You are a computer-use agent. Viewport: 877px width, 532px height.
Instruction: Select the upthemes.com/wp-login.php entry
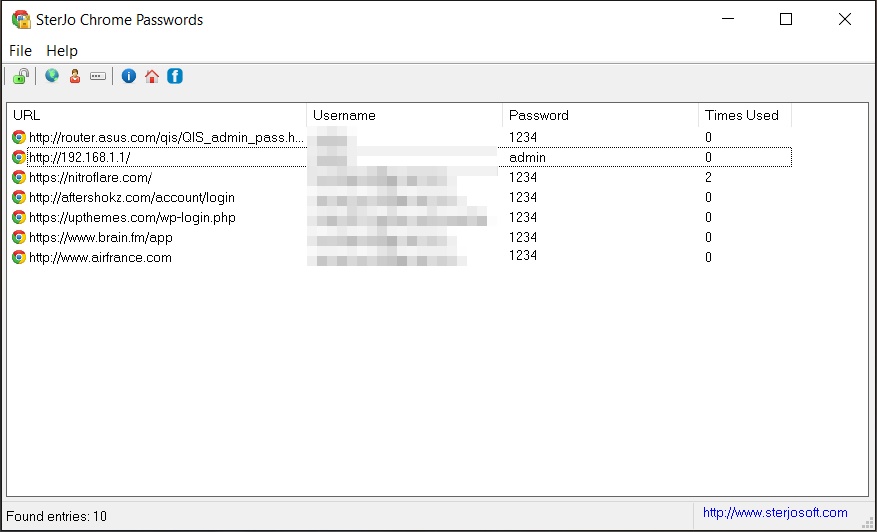[x=133, y=217]
